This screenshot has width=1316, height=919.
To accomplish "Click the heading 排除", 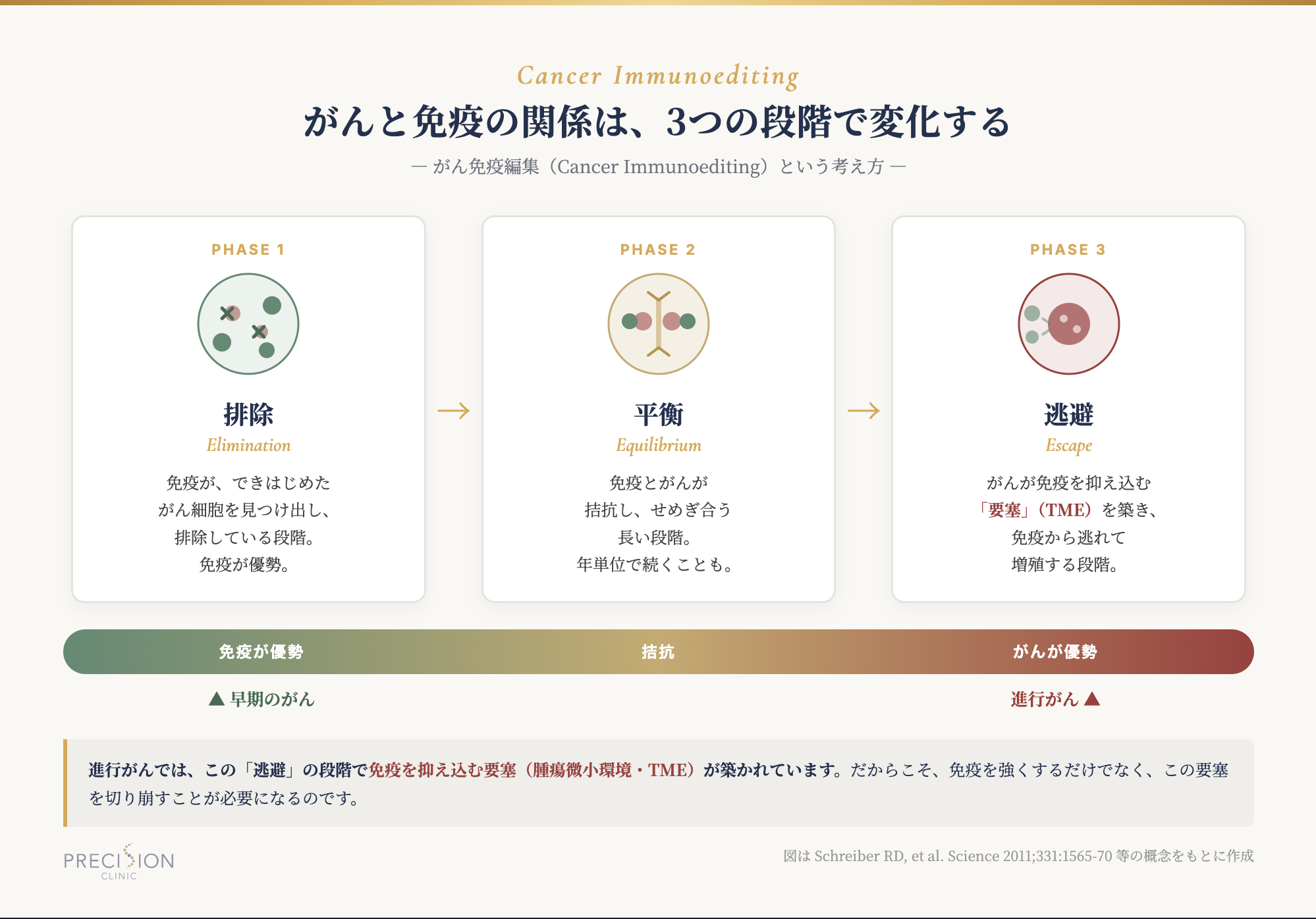I will click(x=248, y=415).
